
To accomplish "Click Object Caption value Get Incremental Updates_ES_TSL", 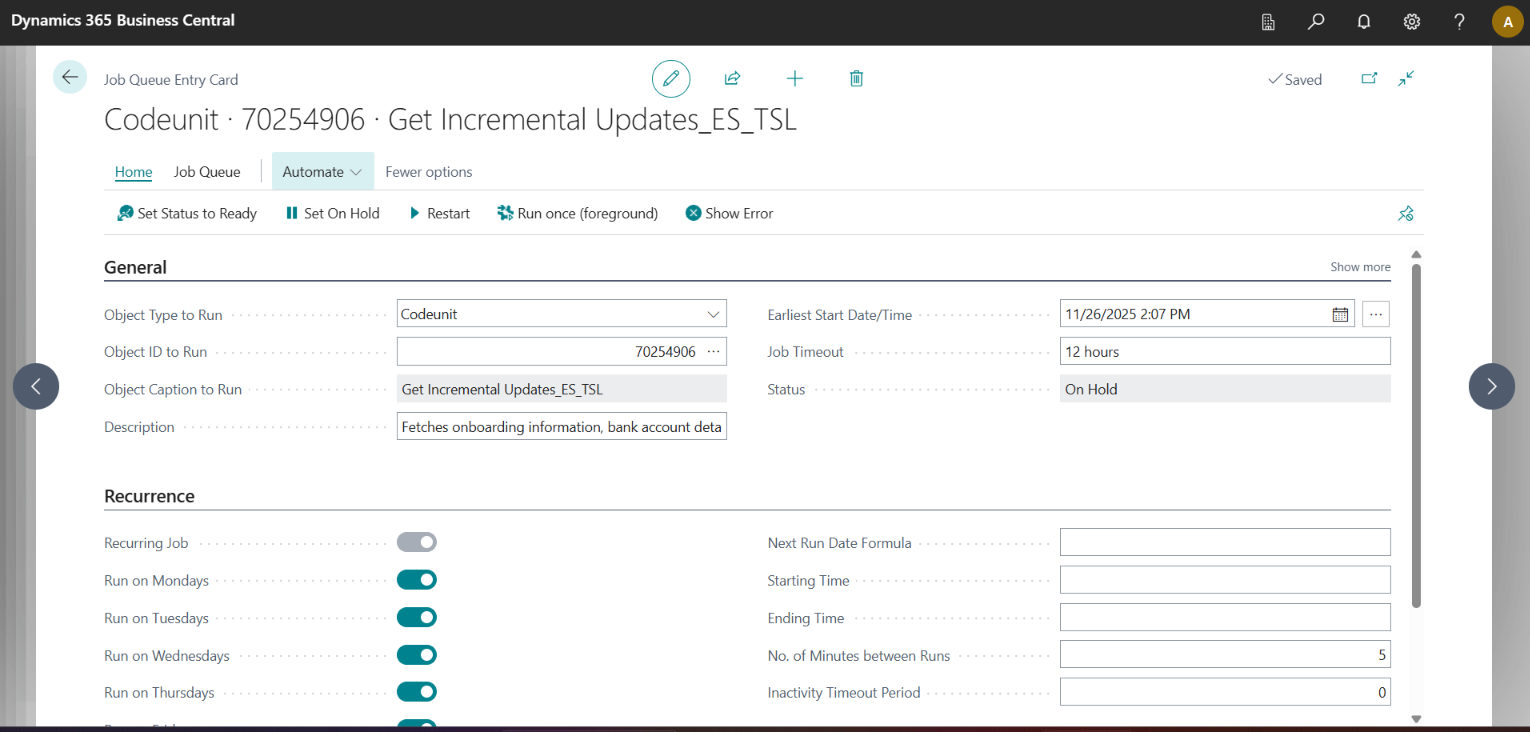I will coord(562,389).
